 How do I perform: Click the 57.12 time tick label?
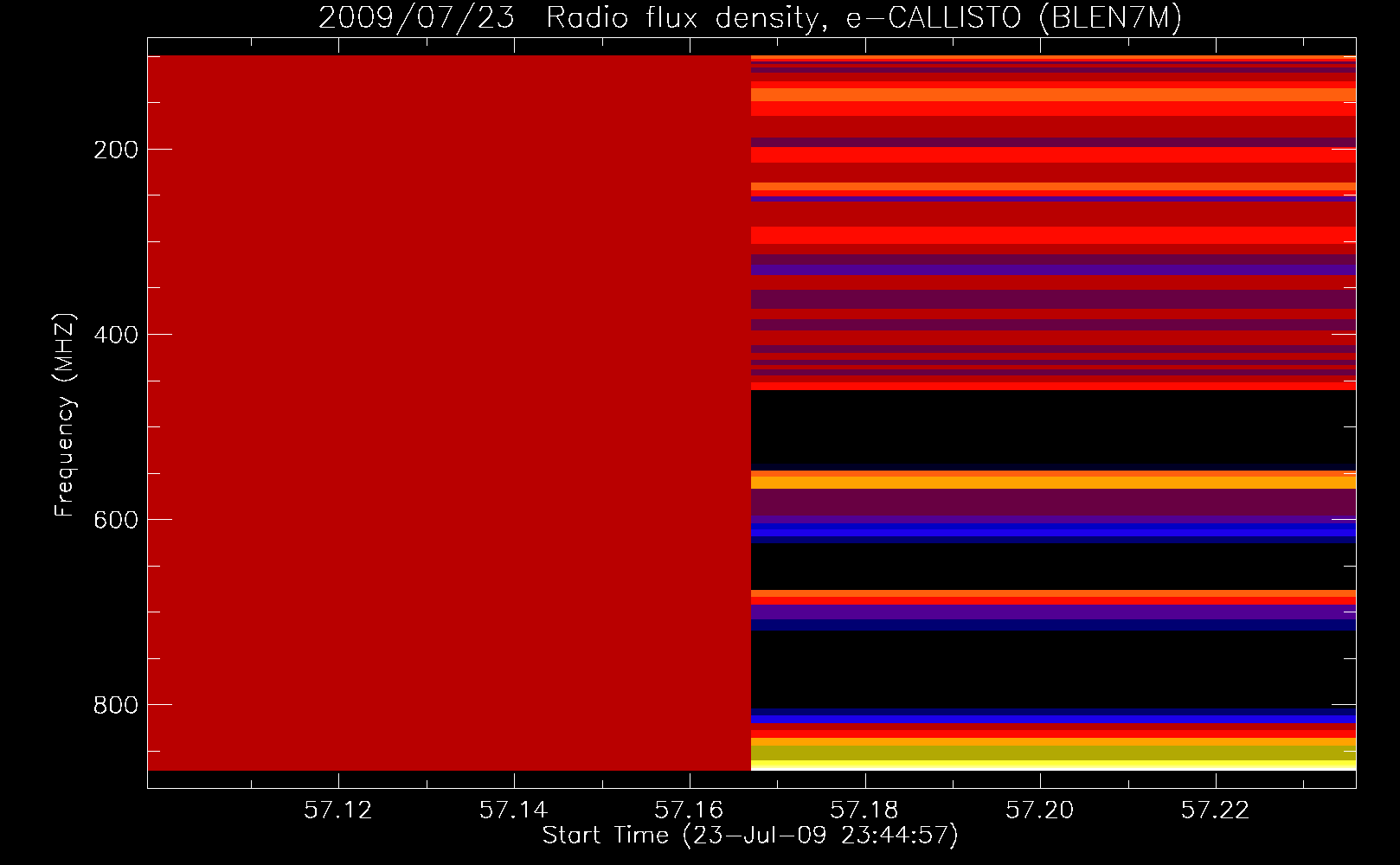point(338,810)
